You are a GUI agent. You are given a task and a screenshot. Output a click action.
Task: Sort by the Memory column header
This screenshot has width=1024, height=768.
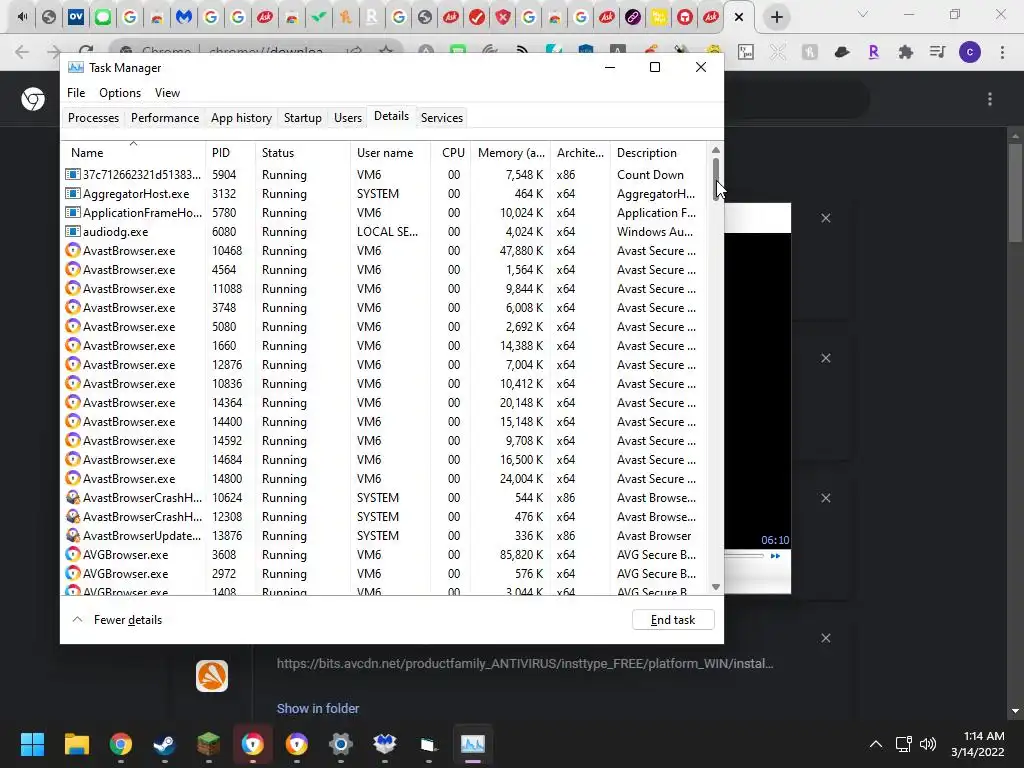(511, 153)
